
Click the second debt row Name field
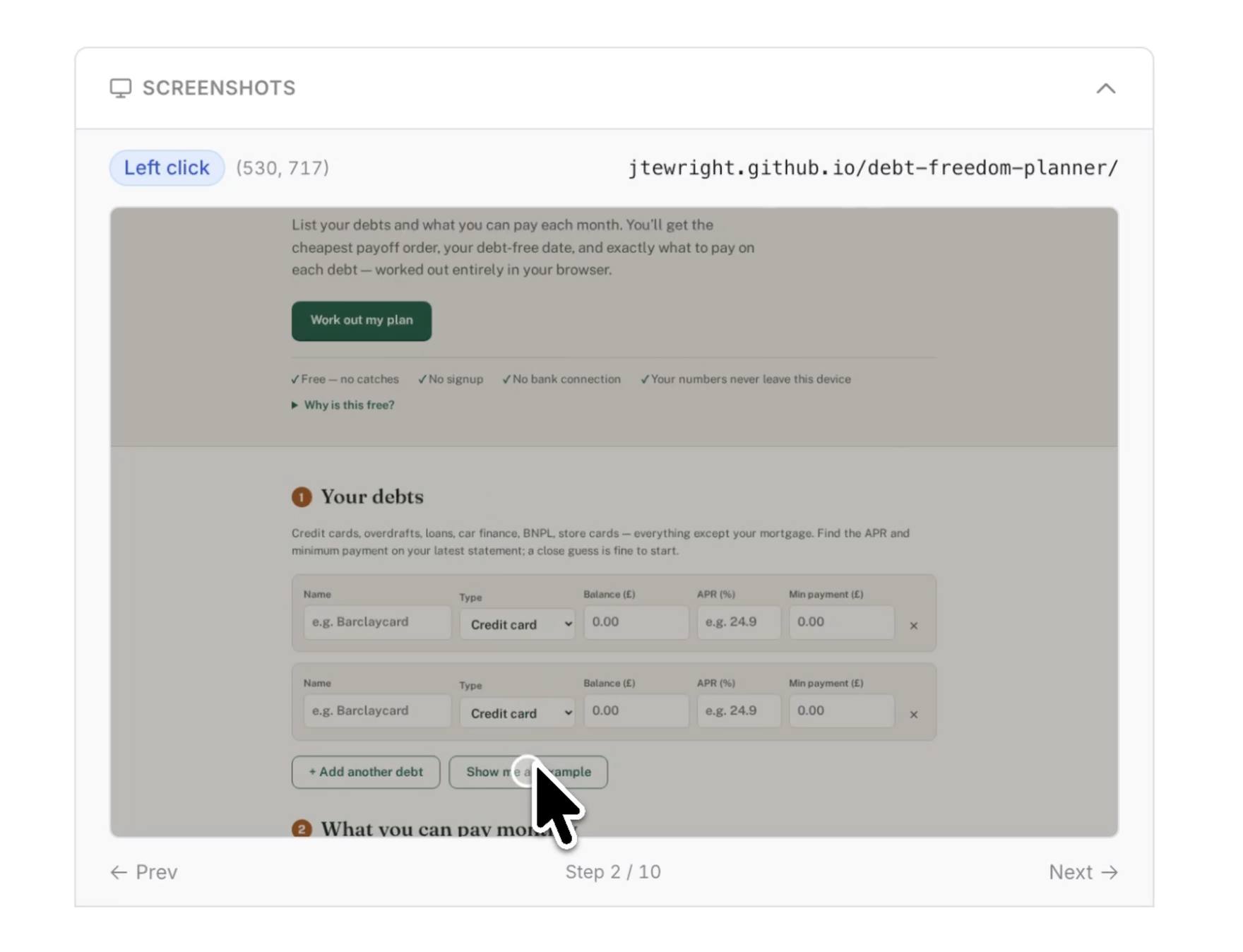(377, 711)
